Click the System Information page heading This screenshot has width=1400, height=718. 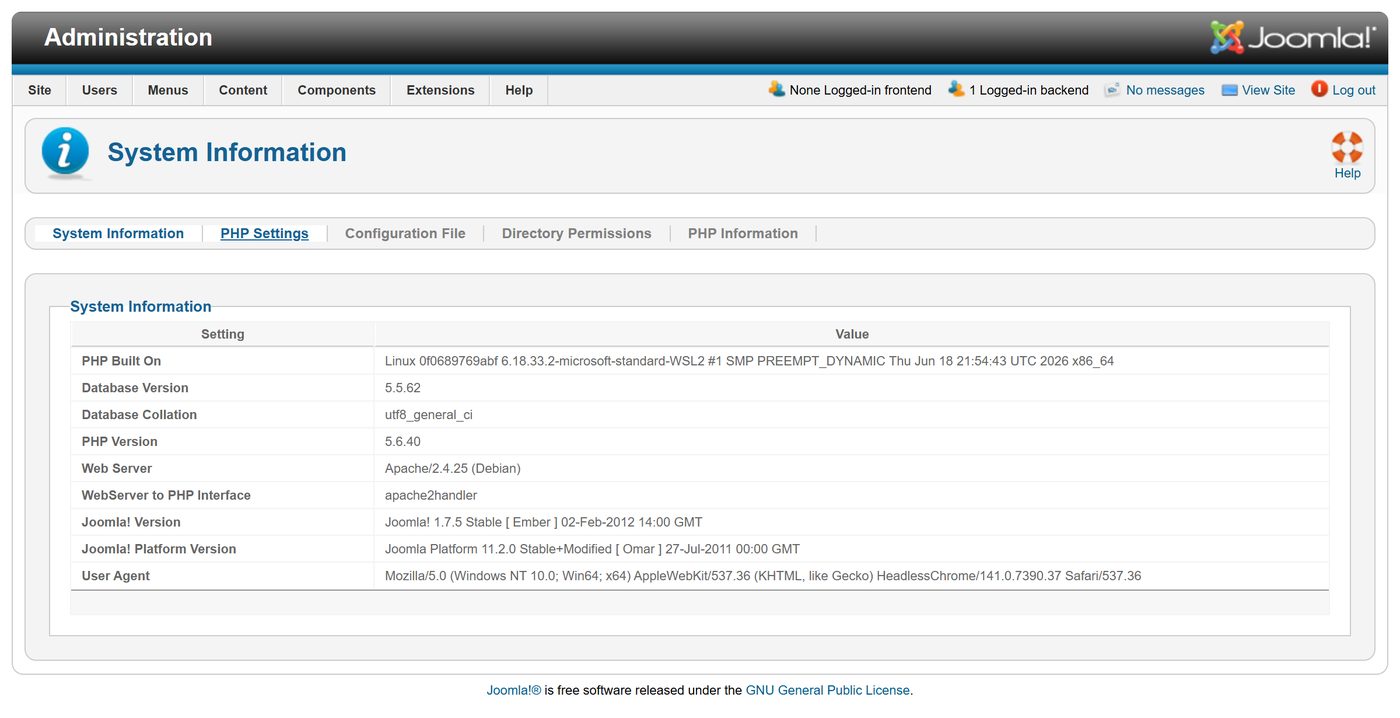[x=227, y=152]
